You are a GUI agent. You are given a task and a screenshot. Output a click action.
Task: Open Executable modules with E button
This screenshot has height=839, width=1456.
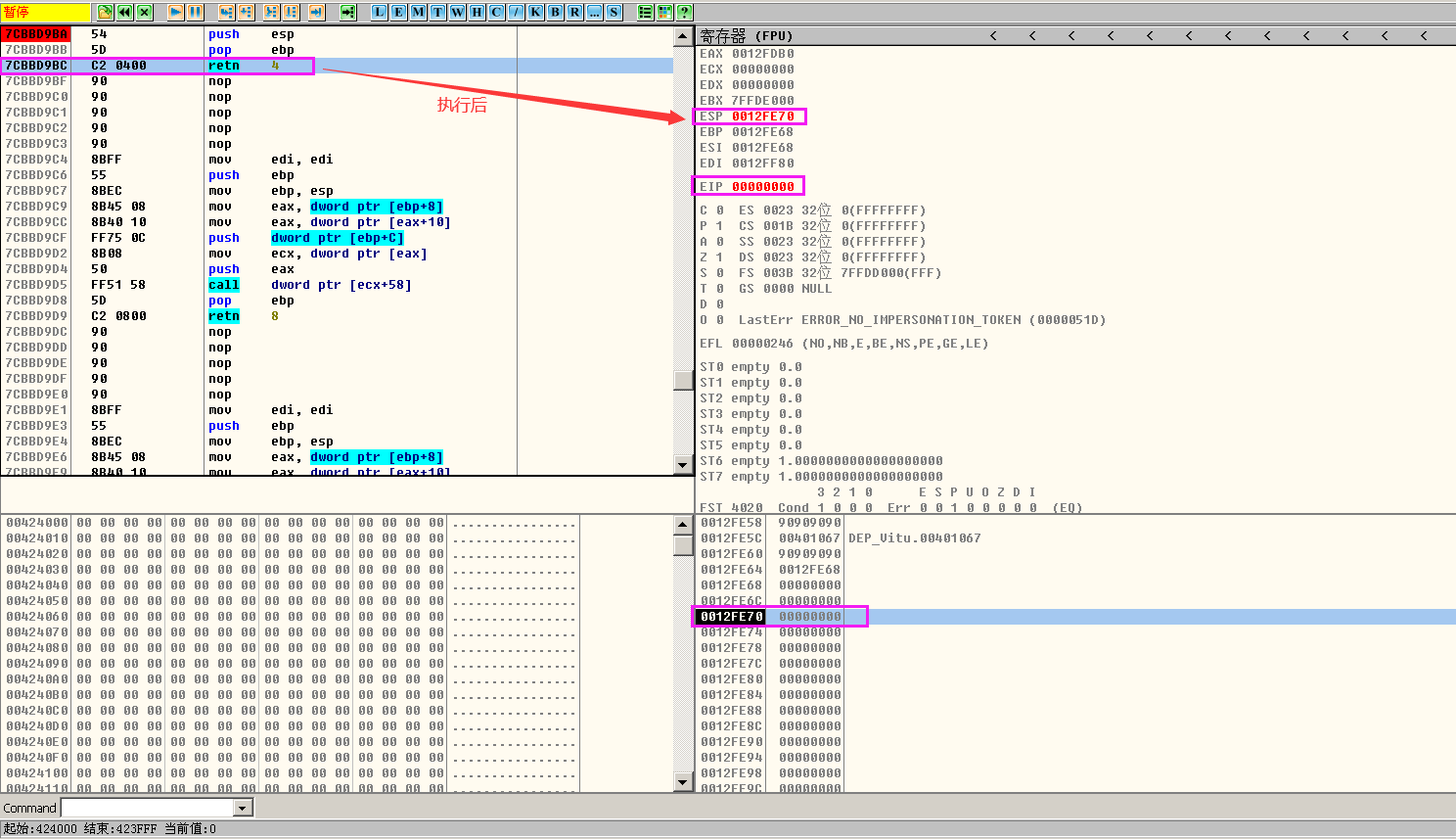coord(398,12)
